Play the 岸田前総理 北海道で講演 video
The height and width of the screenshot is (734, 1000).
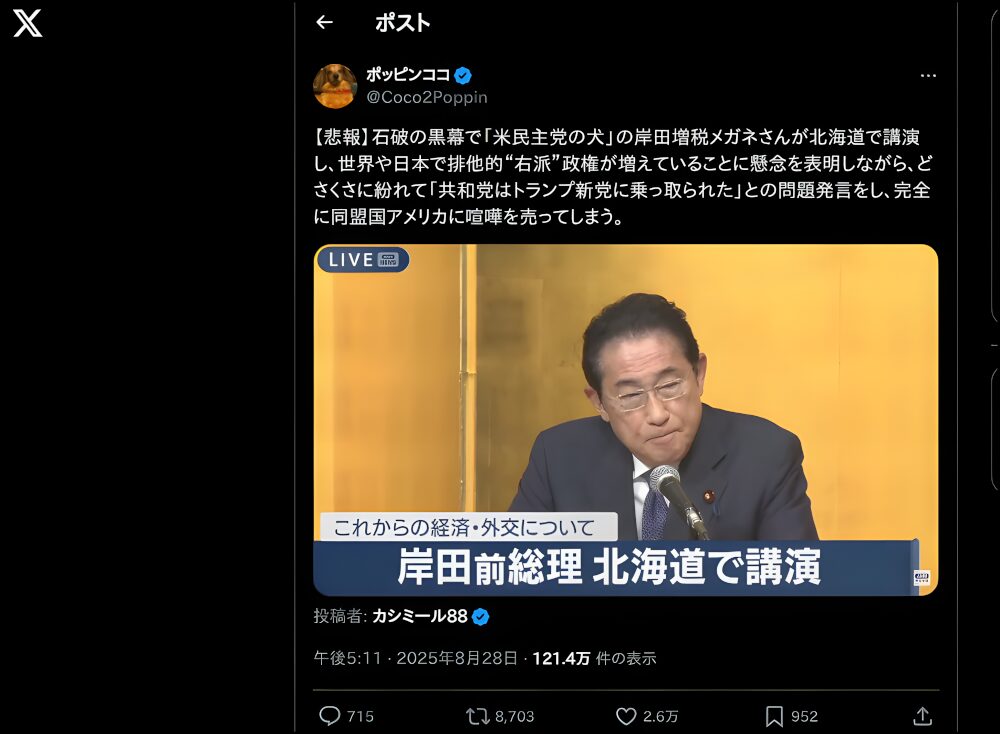pos(626,420)
